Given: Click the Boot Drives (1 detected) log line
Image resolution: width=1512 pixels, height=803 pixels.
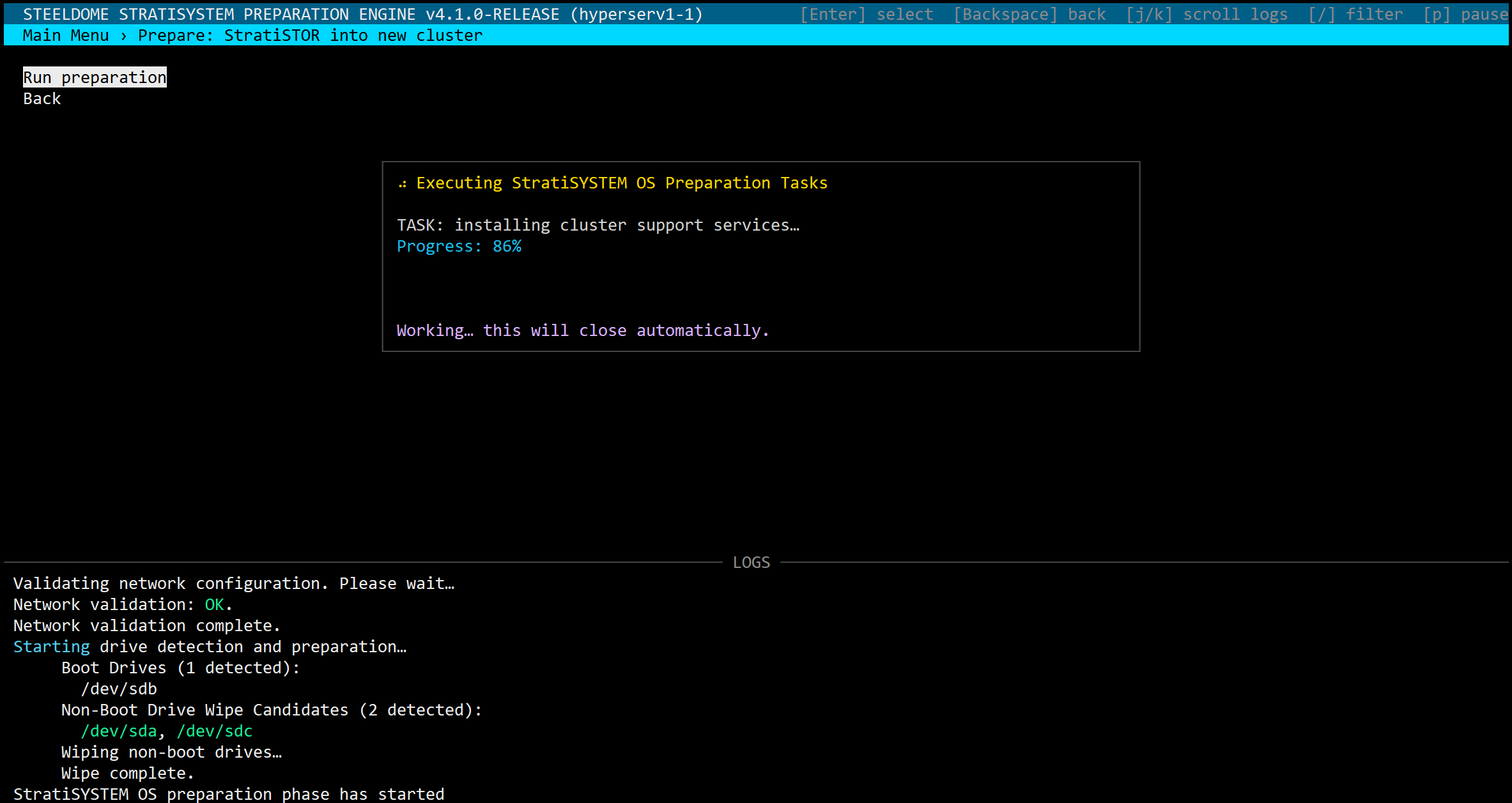Looking at the screenshot, I should (180, 668).
